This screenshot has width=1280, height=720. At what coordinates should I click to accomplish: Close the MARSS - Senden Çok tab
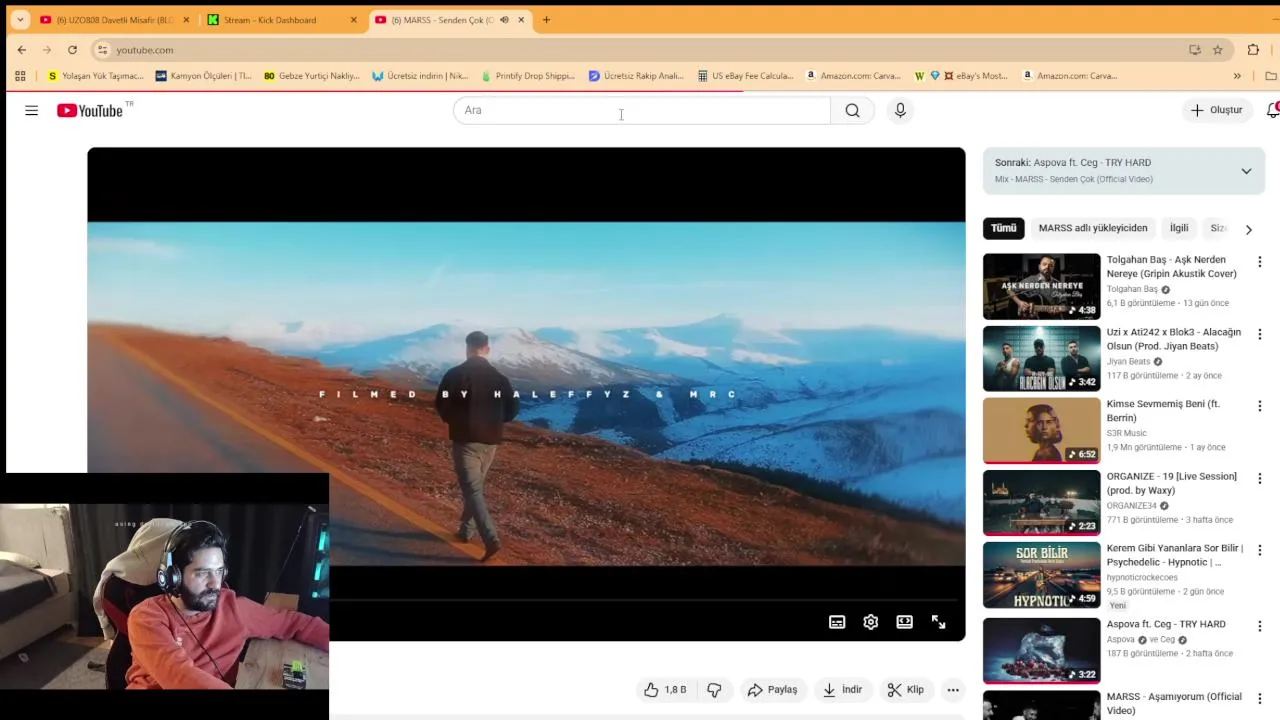tap(521, 20)
